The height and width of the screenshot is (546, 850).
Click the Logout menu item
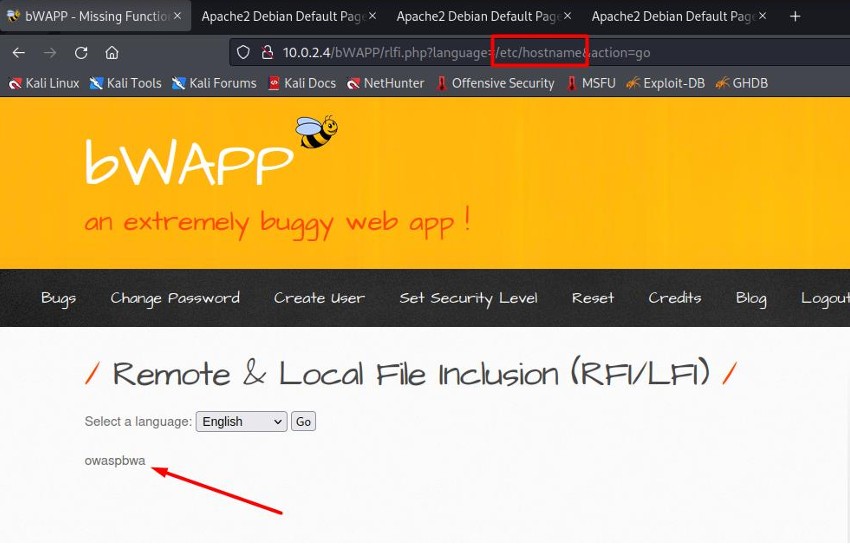825,298
